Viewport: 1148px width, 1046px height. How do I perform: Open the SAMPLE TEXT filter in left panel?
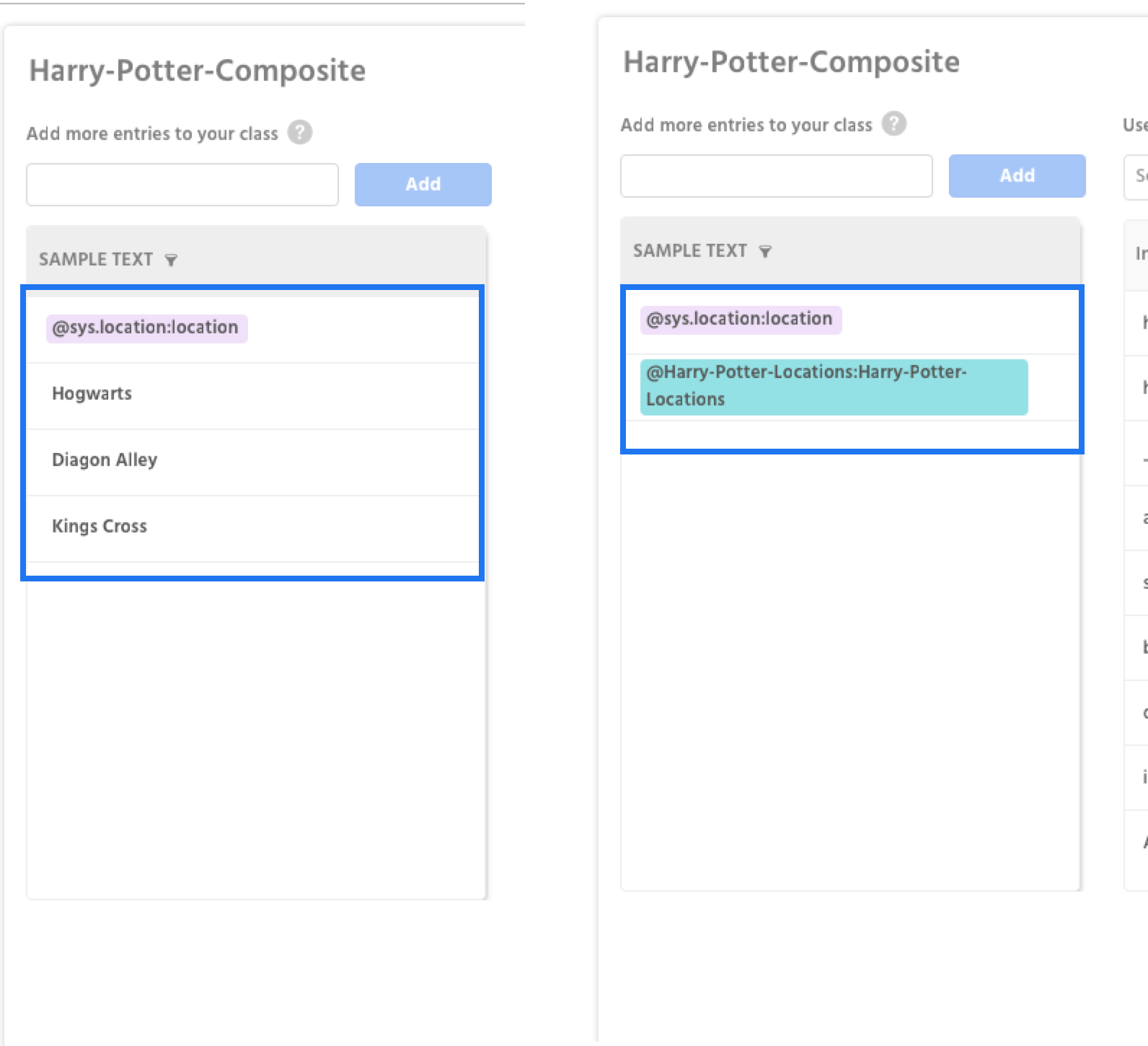click(x=171, y=260)
